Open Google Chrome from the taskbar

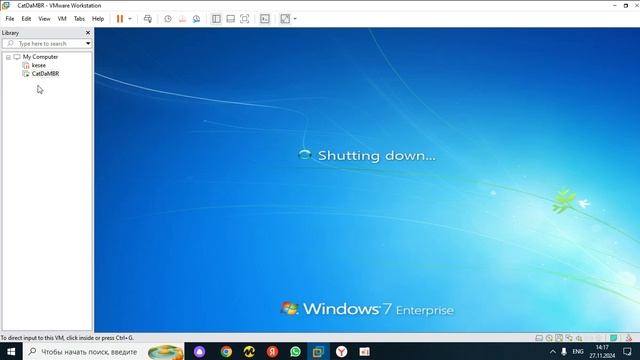[226, 351]
